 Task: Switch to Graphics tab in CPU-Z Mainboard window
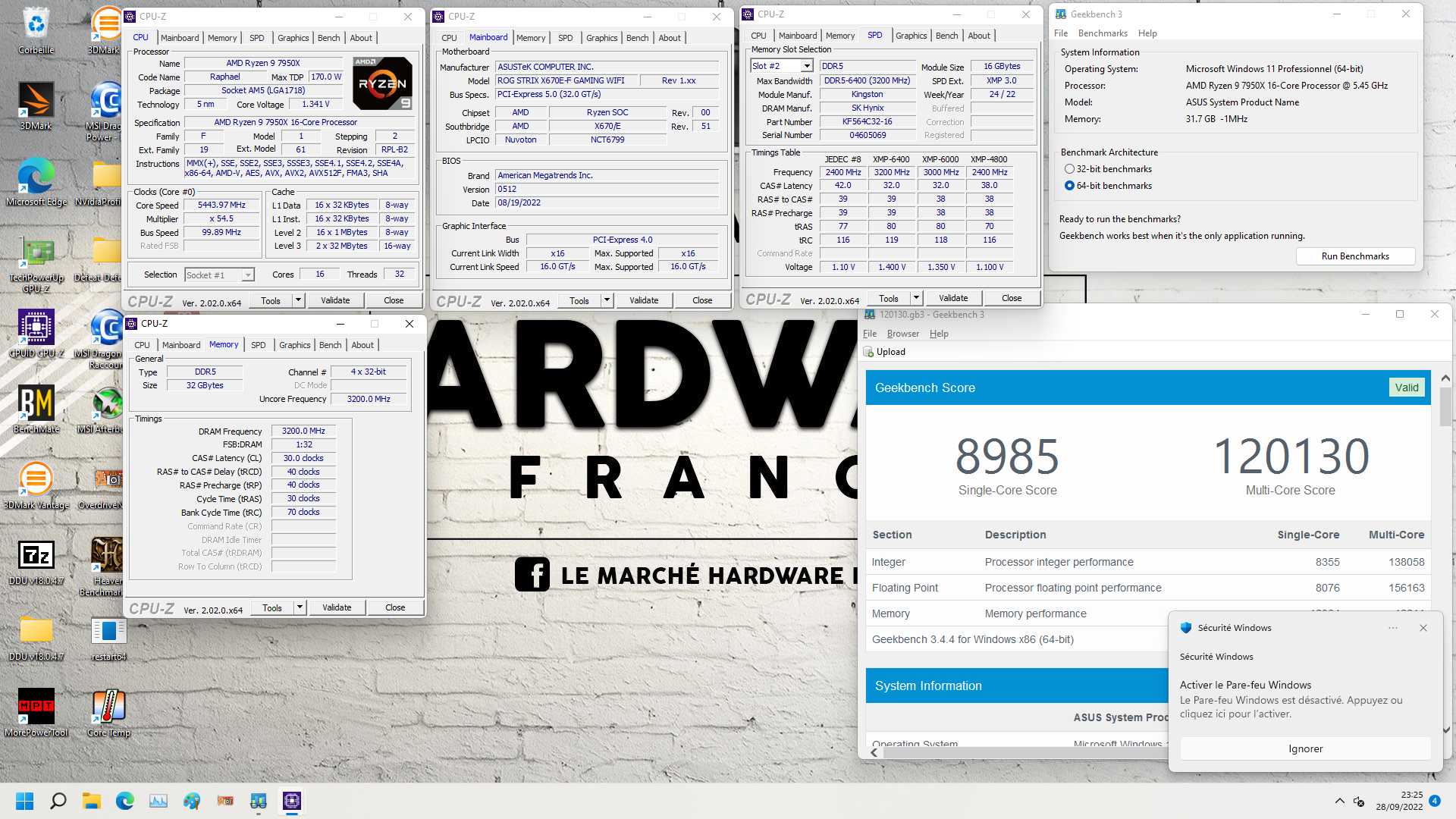(x=601, y=38)
